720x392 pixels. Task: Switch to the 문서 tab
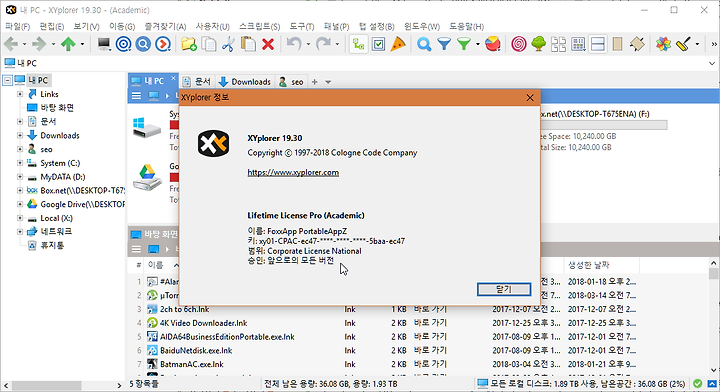(x=197, y=82)
